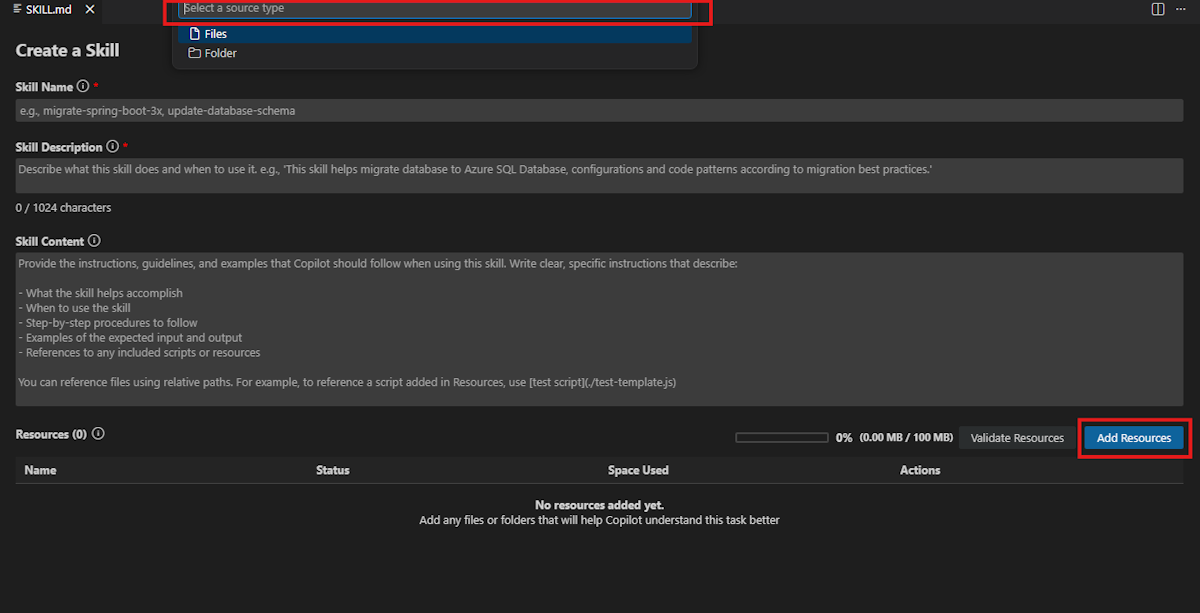Click the Status column header
Screen dimensions: 1200x613
(x=333, y=470)
